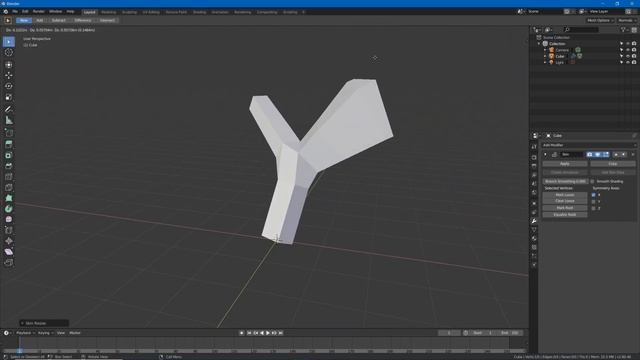Screen dimensions: 640x360
Task: Select the Inset Faces tool
Action: (9, 156)
